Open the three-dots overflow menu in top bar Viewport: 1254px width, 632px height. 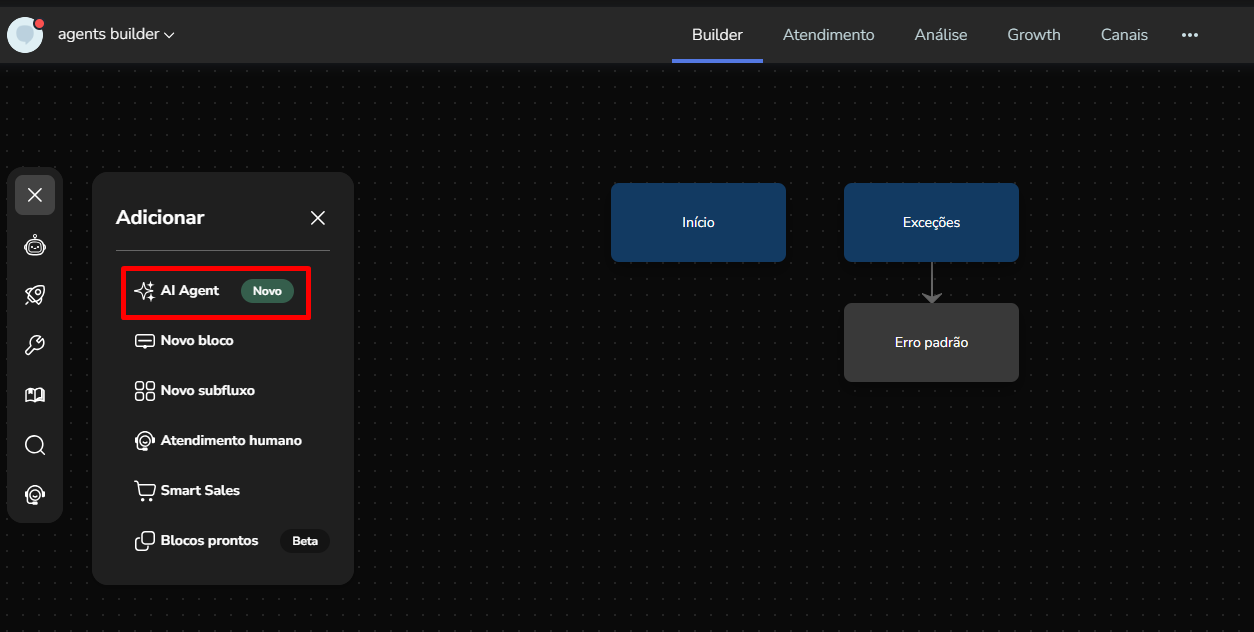click(x=1189, y=35)
